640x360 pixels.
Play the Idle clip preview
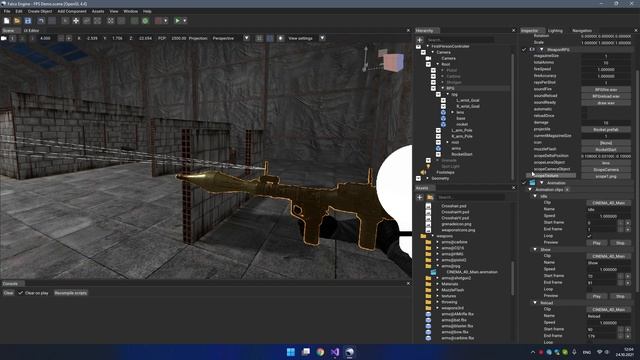point(597,243)
